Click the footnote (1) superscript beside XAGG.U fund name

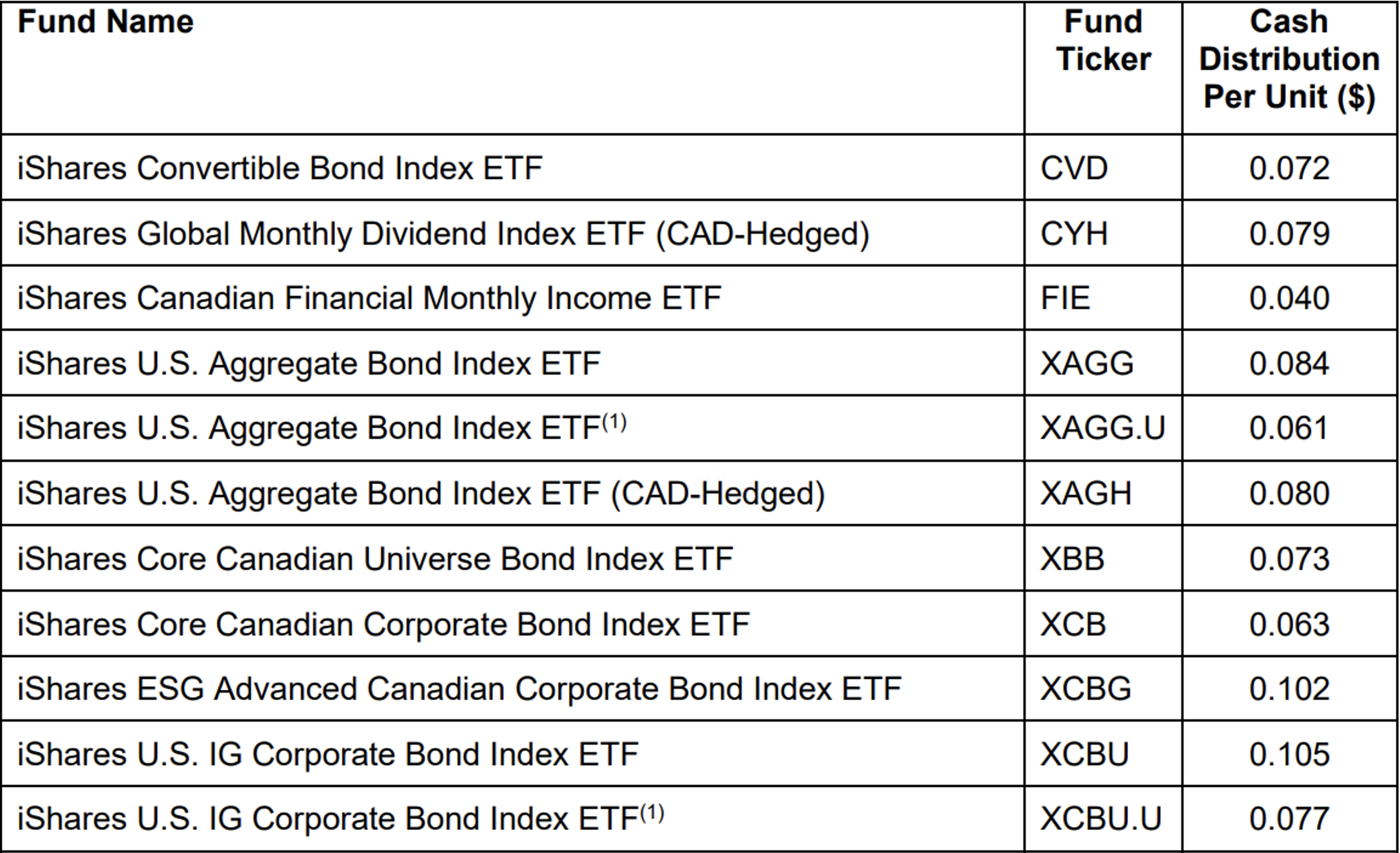click(x=614, y=422)
